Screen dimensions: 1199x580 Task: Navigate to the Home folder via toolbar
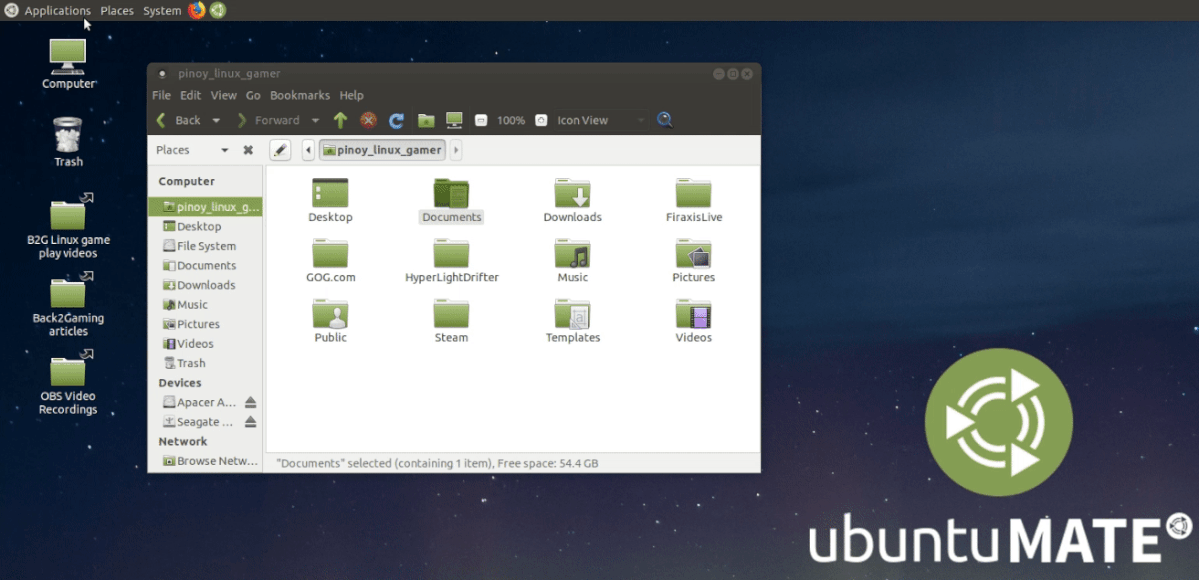(425, 119)
